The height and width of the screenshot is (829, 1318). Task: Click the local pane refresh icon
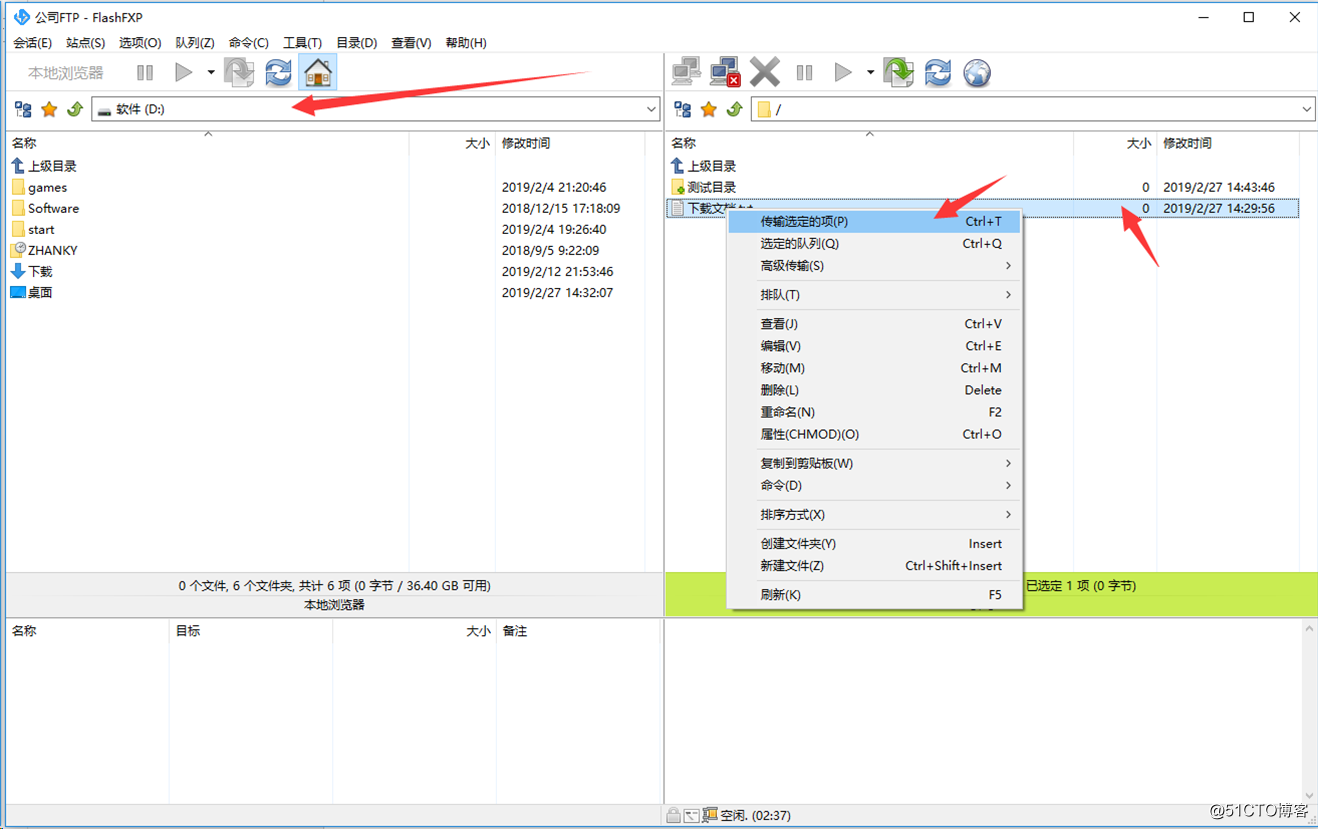click(278, 72)
